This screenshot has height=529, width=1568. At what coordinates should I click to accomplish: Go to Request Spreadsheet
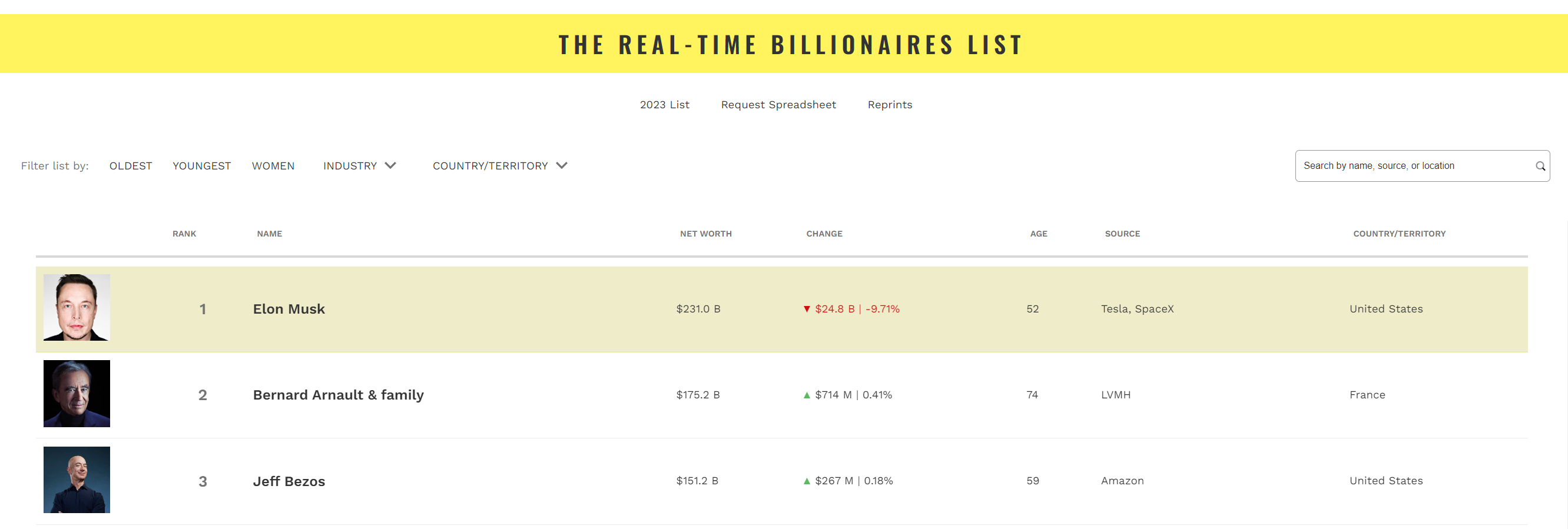[778, 105]
